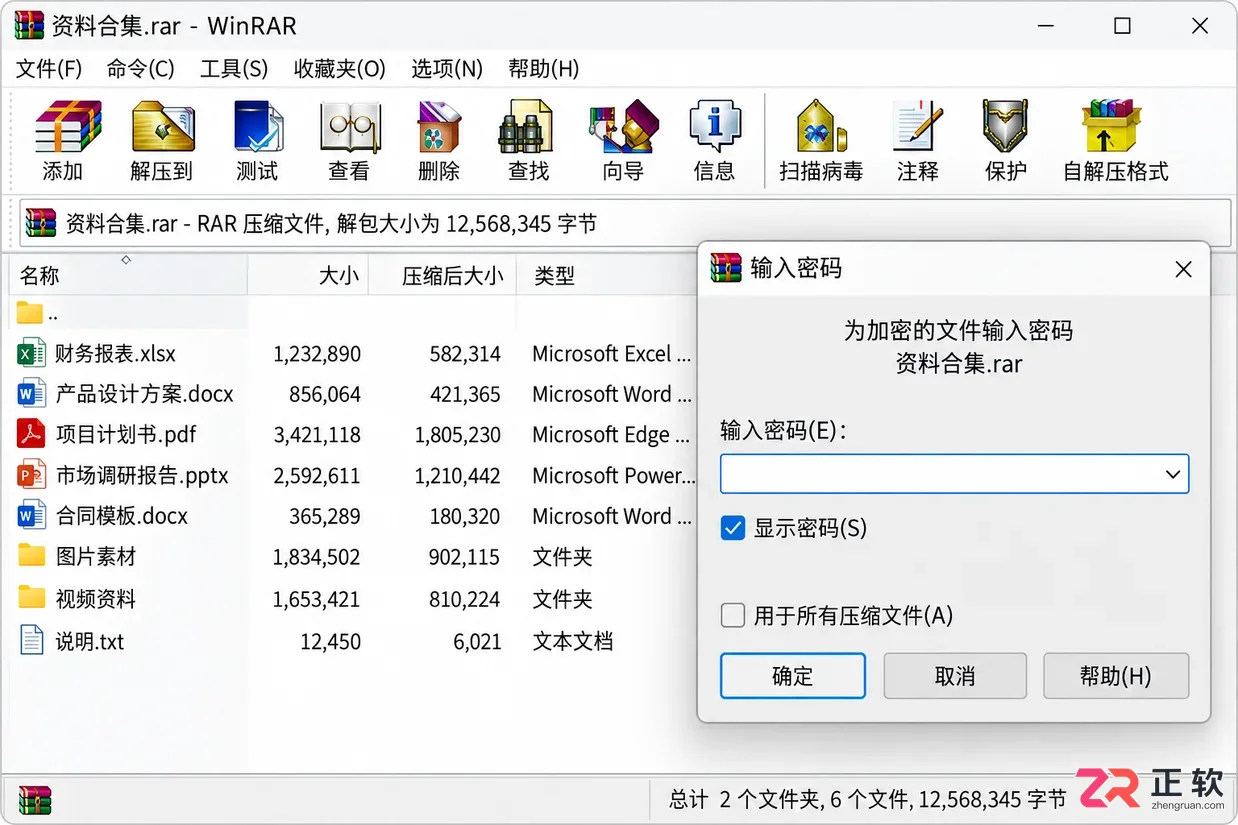The image size is (1238, 825).
Task: Click the archive path address bar
Action: click(x=625, y=223)
